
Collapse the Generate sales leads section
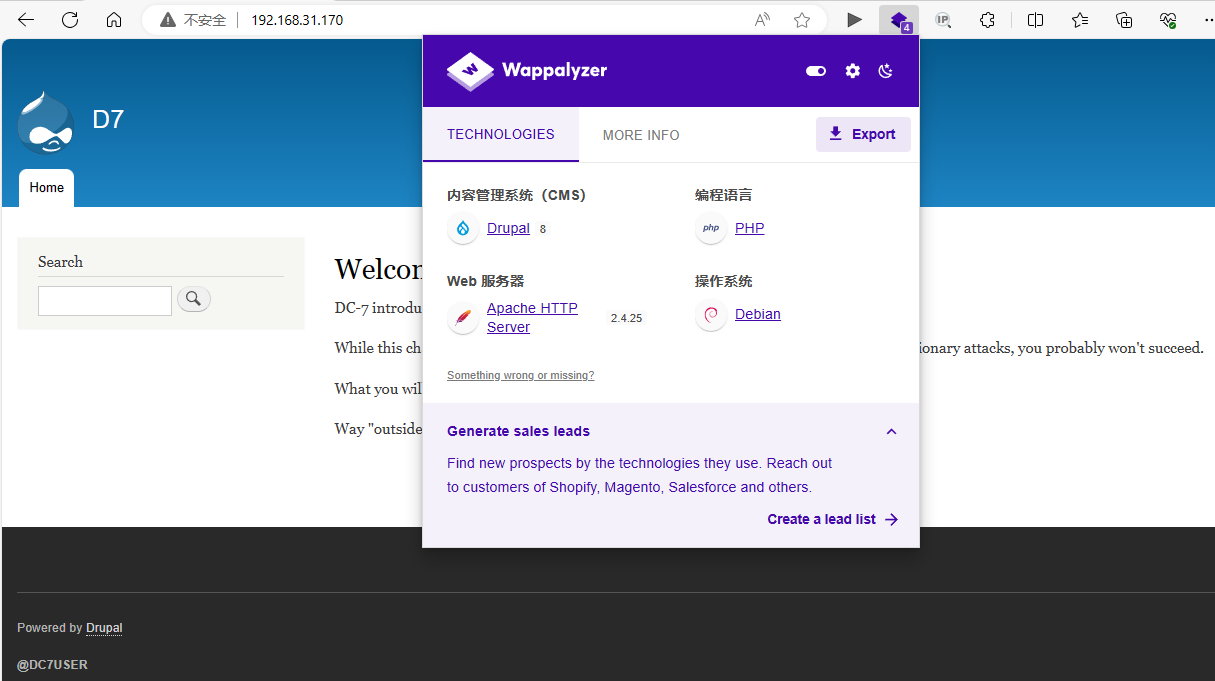(x=891, y=432)
